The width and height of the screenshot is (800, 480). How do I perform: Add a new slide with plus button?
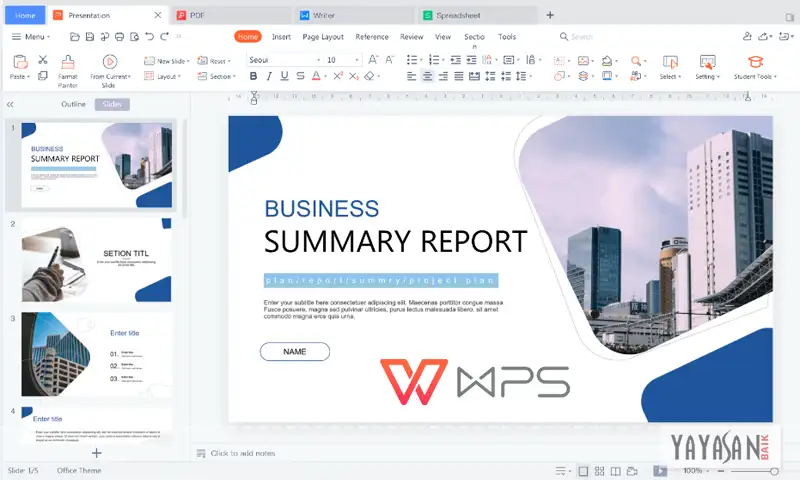click(x=96, y=452)
